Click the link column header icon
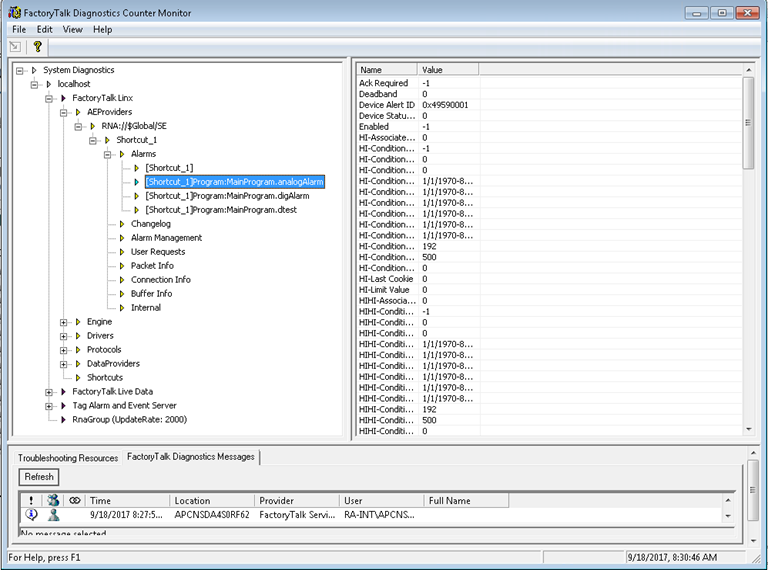The width and height of the screenshot is (768, 570). coord(74,500)
